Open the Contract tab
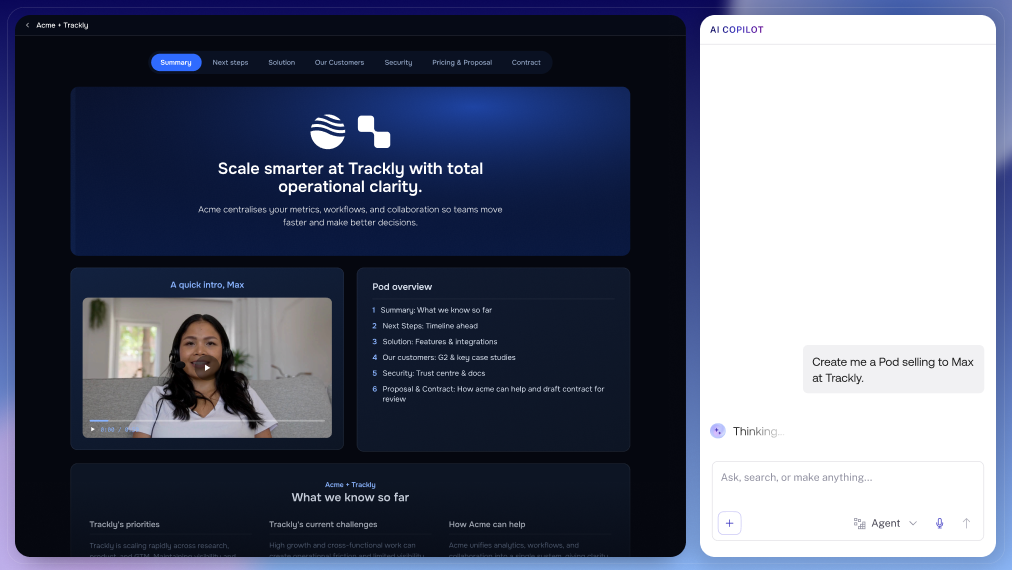 click(x=526, y=63)
